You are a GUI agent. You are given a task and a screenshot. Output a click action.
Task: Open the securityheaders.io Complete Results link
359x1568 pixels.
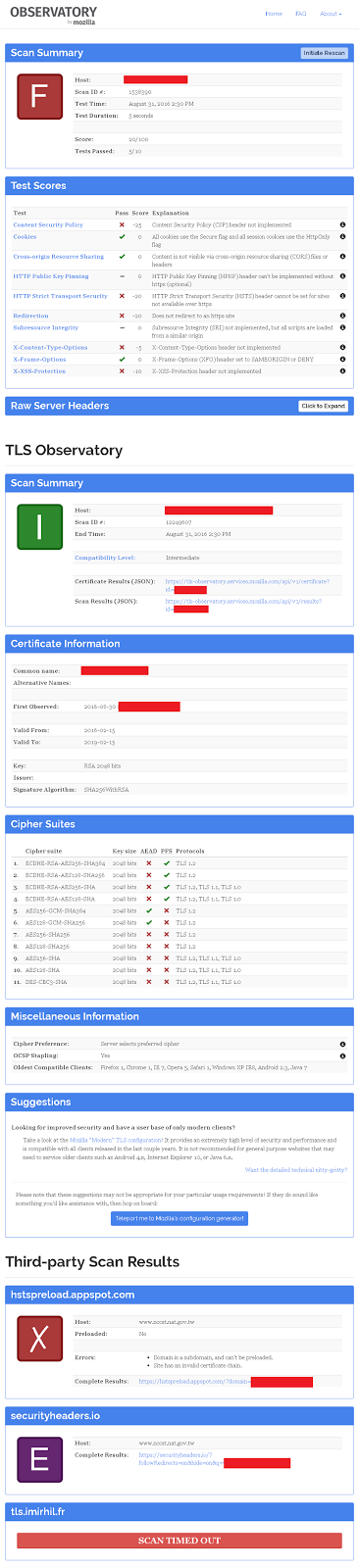pos(215,1459)
